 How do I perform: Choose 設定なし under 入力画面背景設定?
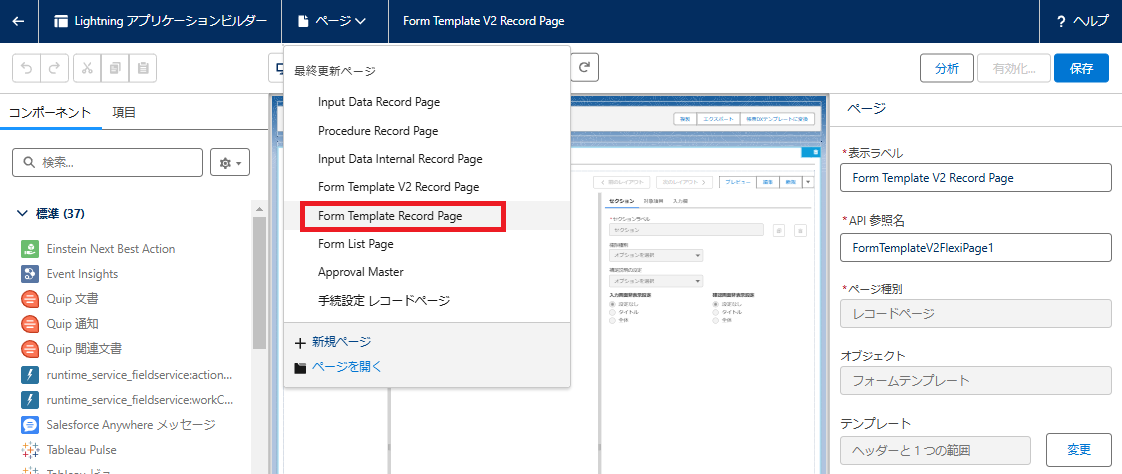[x=612, y=303]
